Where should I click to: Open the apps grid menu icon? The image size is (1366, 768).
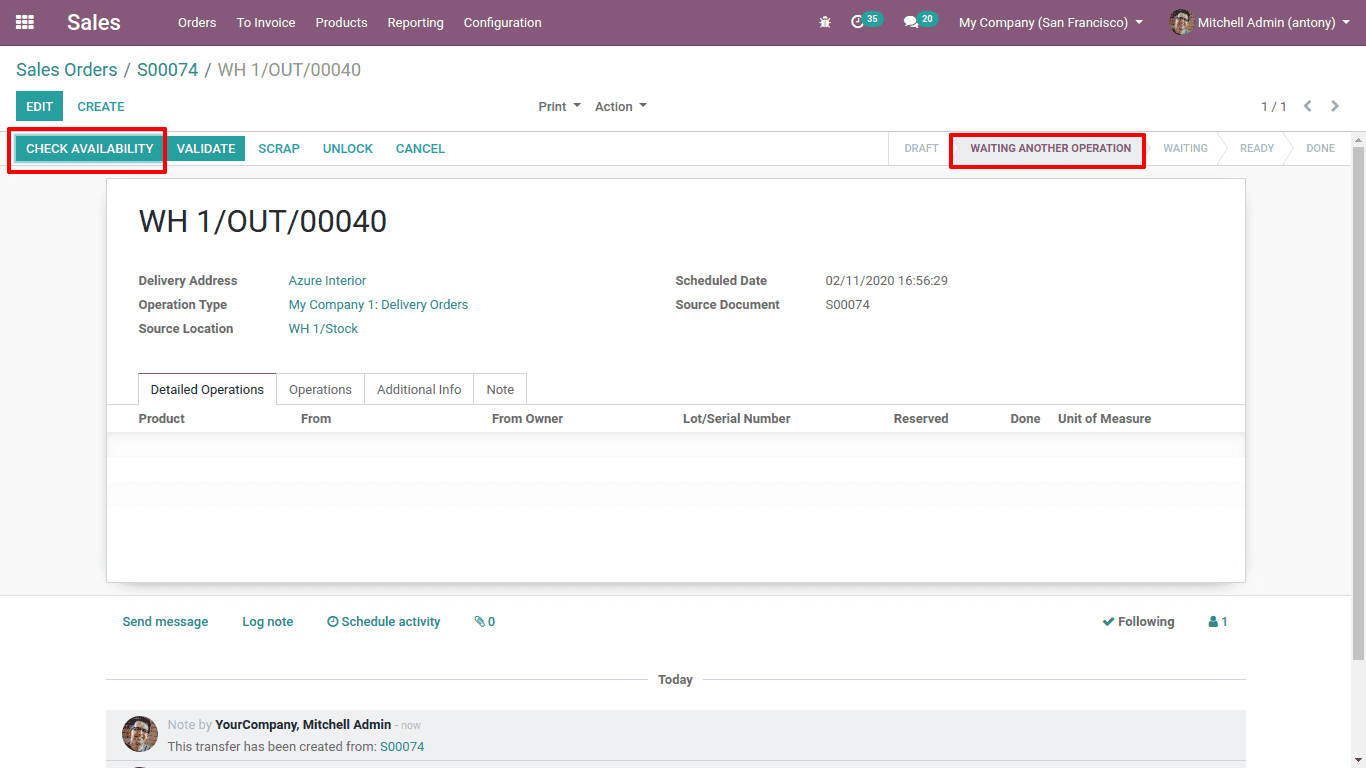pyautogui.click(x=25, y=22)
